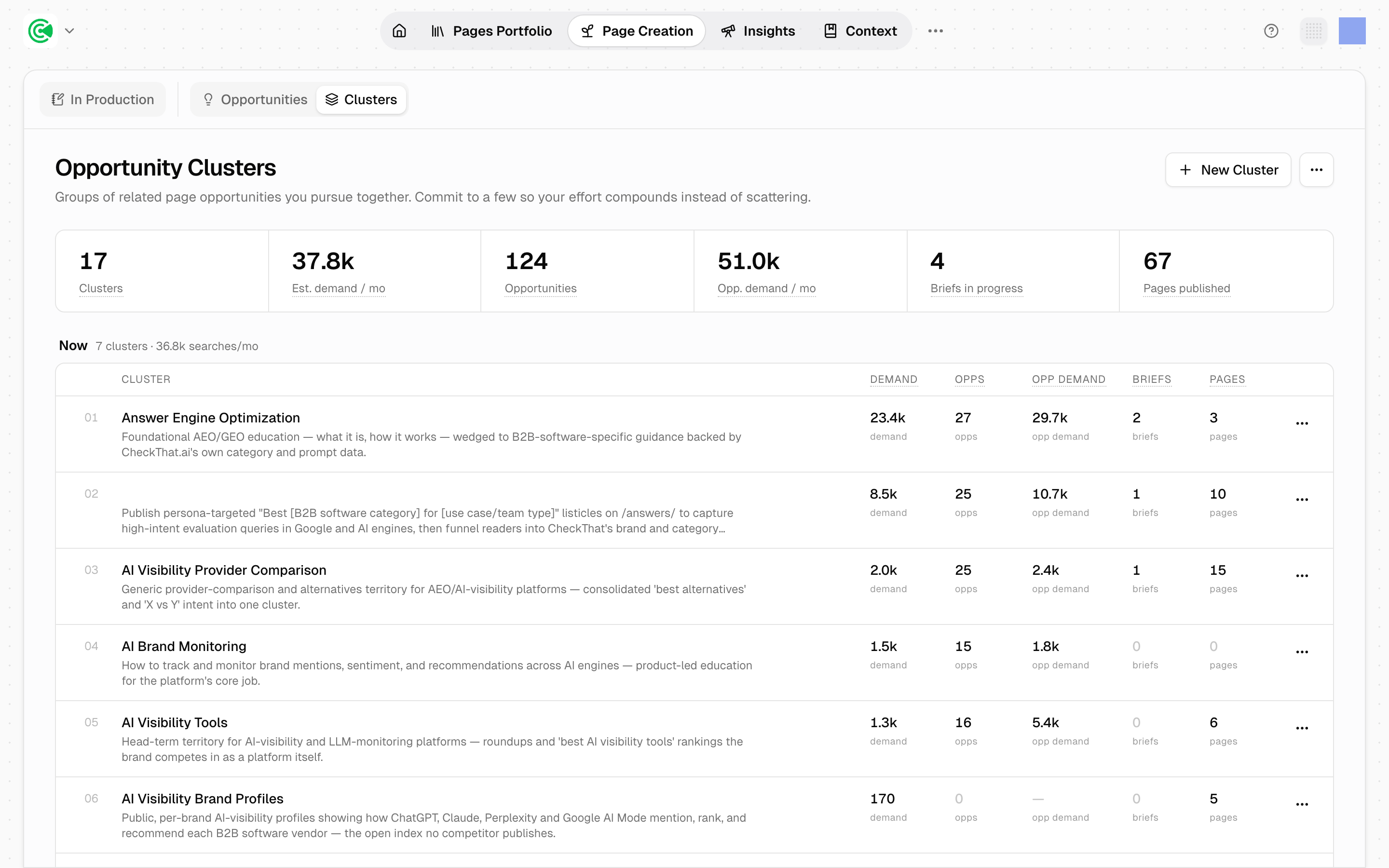The width and height of the screenshot is (1389, 868).
Task: Switch to In Production view
Action: 103,99
